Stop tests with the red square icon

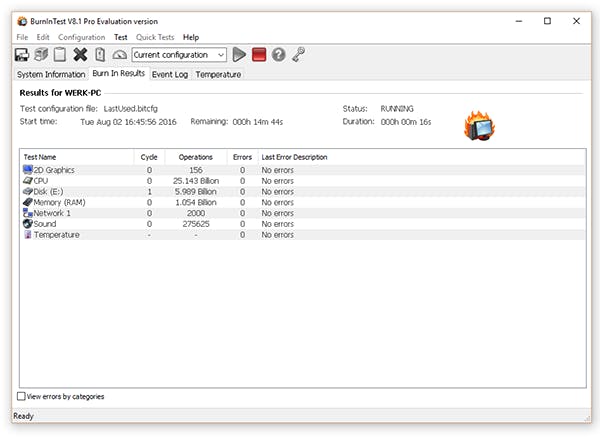(x=259, y=55)
